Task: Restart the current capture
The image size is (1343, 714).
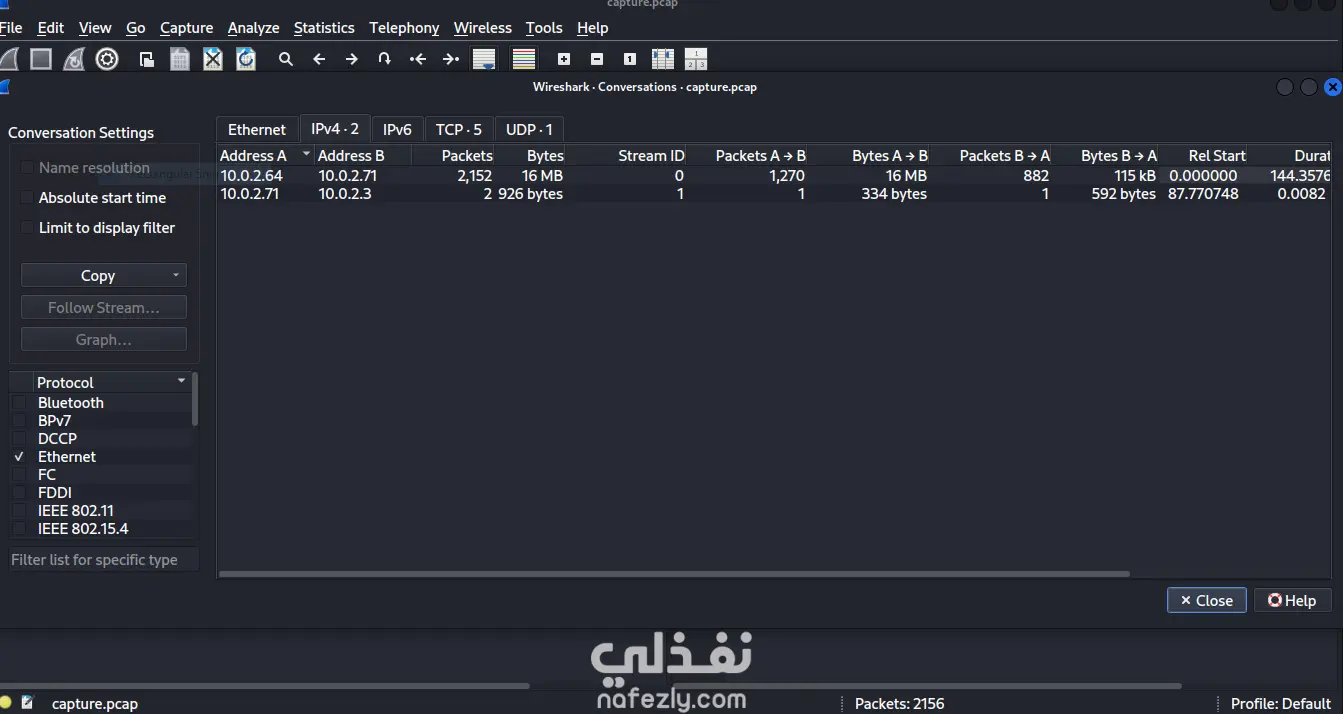Action: [x=74, y=59]
